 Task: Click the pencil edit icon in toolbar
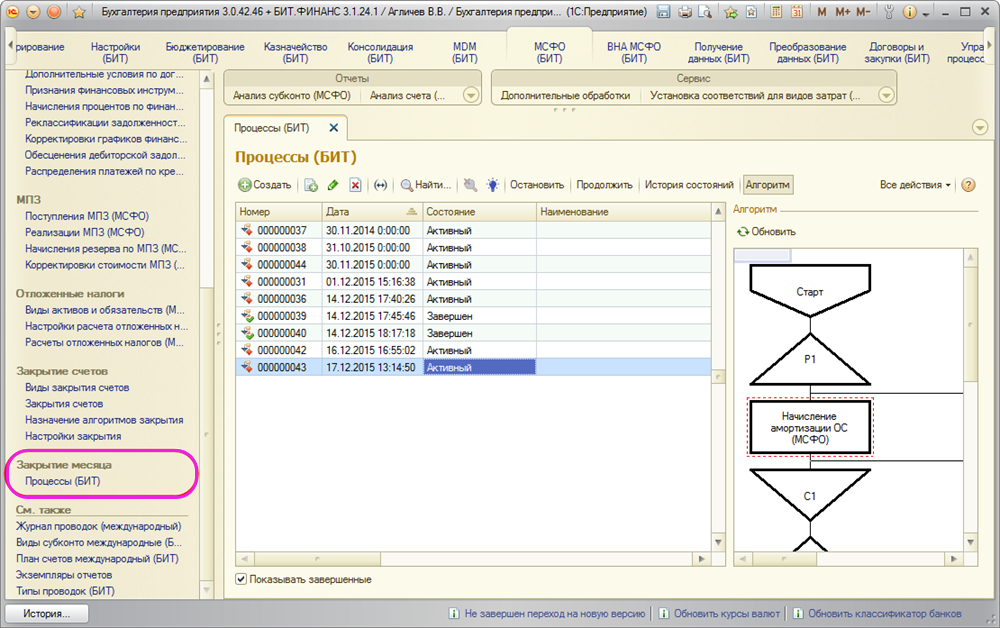333,185
